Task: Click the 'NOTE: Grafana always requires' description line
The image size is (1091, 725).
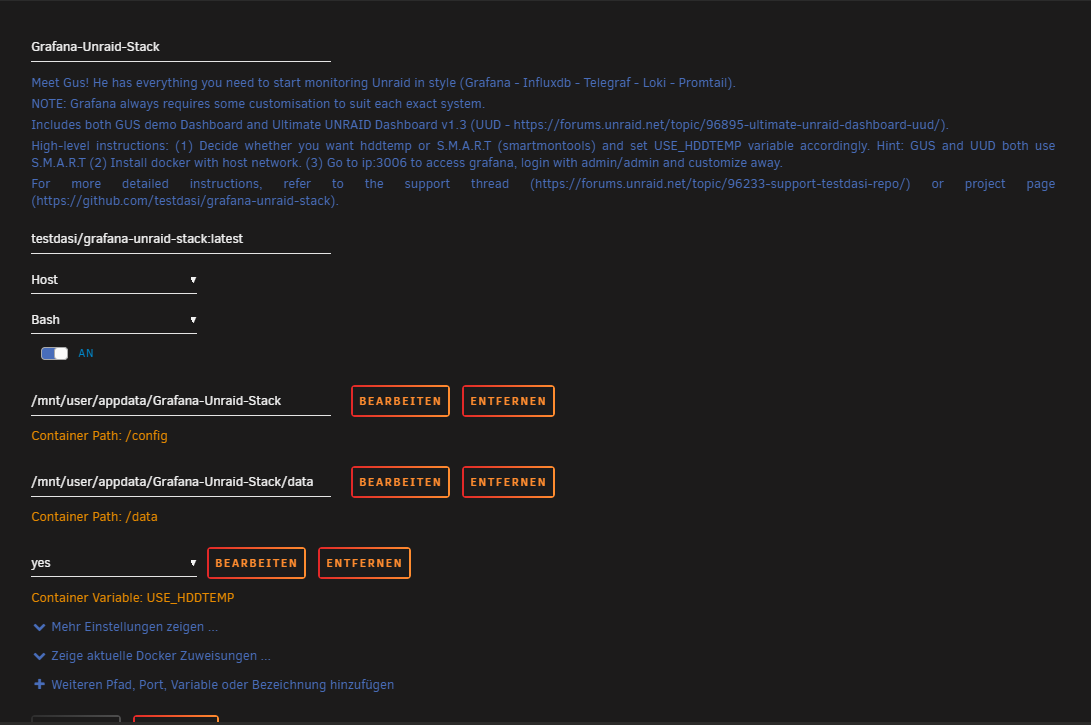Action: 258,104
